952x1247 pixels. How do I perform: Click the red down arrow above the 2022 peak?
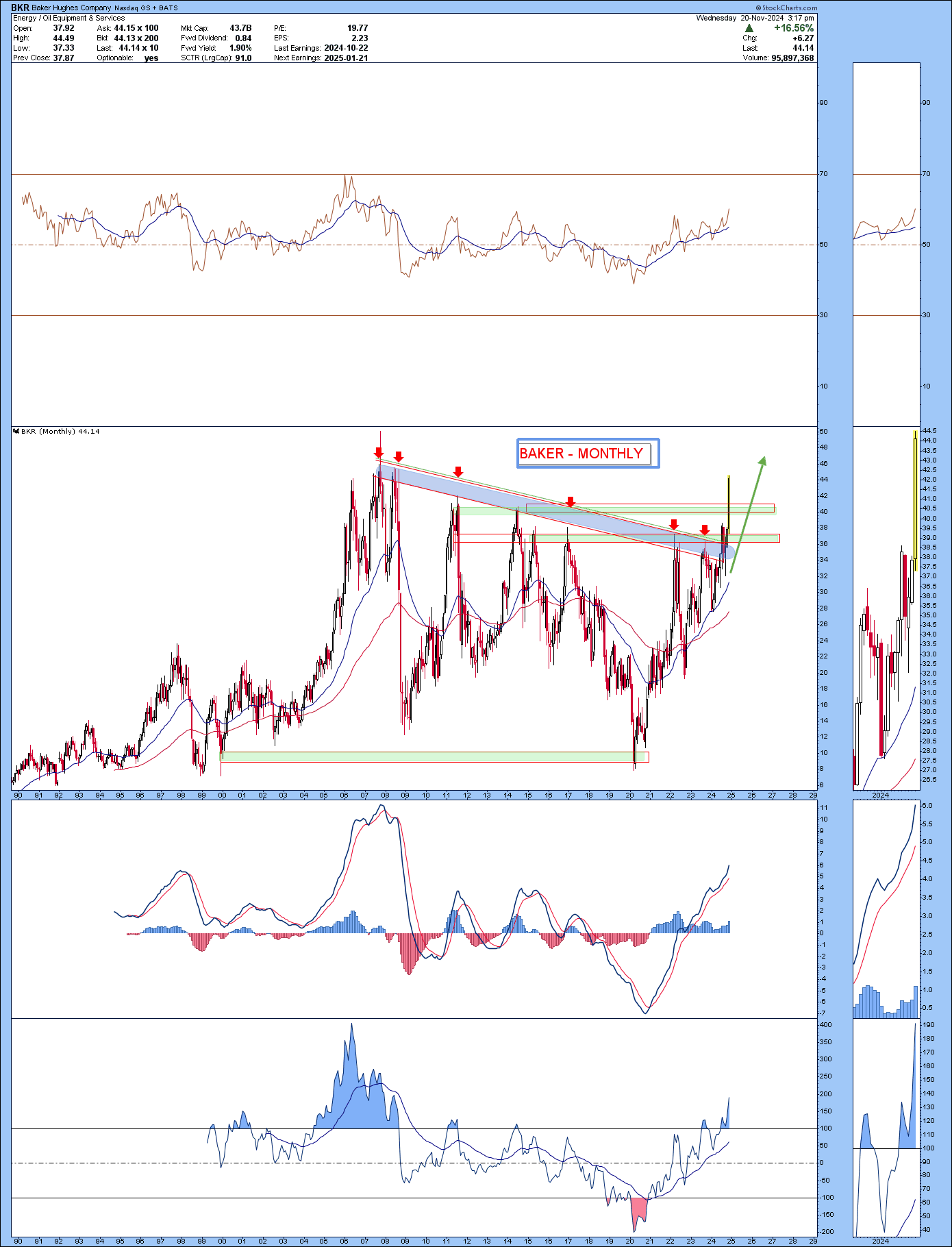click(x=674, y=525)
